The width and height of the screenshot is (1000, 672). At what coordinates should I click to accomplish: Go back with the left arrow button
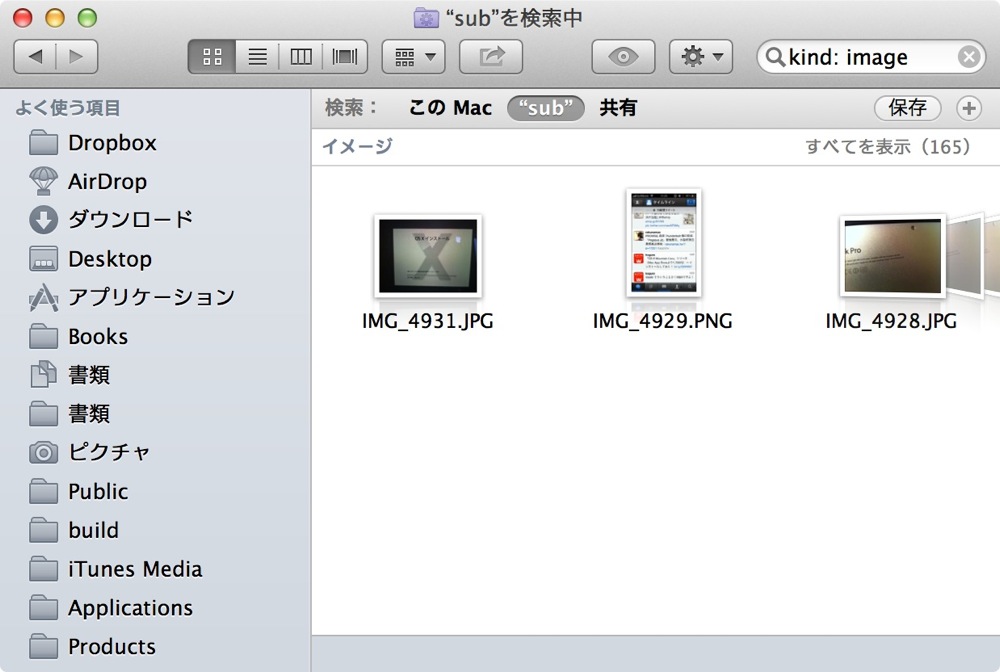pyautogui.click(x=35, y=57)
